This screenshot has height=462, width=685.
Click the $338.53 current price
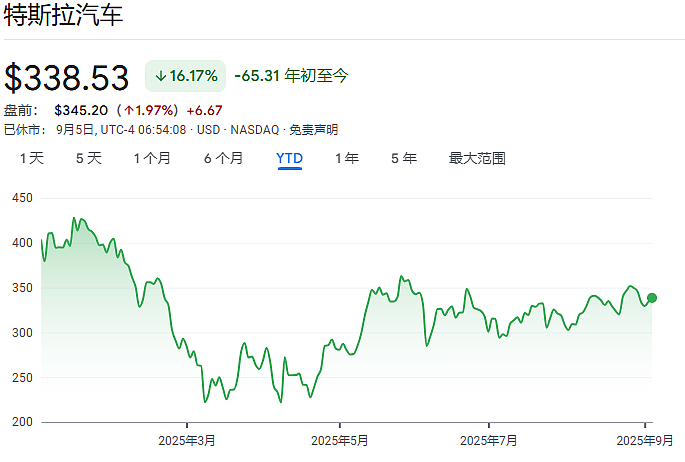pyautogui.click(x=66, y=78)
